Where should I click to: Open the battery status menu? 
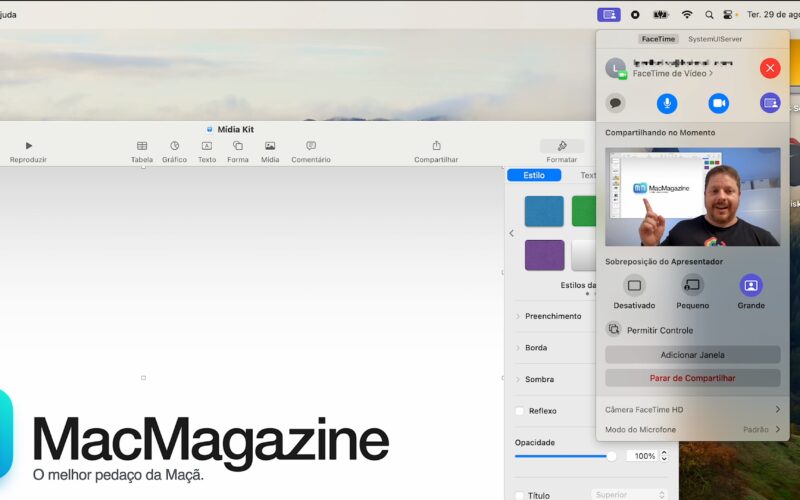pyautogui.click(x=661, y=15)
